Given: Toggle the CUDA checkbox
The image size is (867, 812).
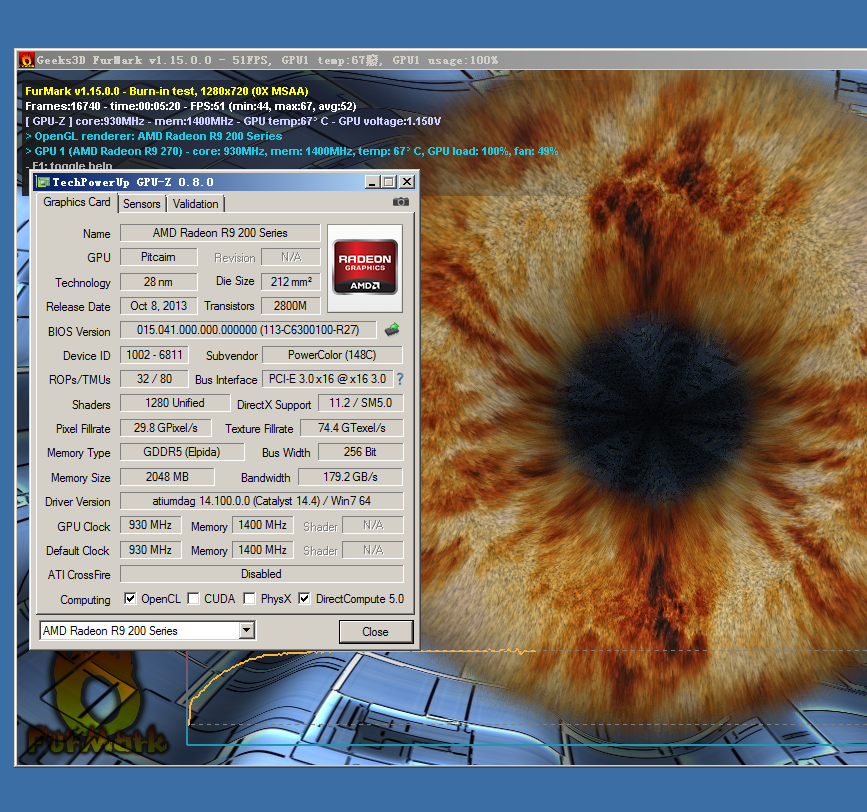Looking at the screenshot, I should 193,599.
